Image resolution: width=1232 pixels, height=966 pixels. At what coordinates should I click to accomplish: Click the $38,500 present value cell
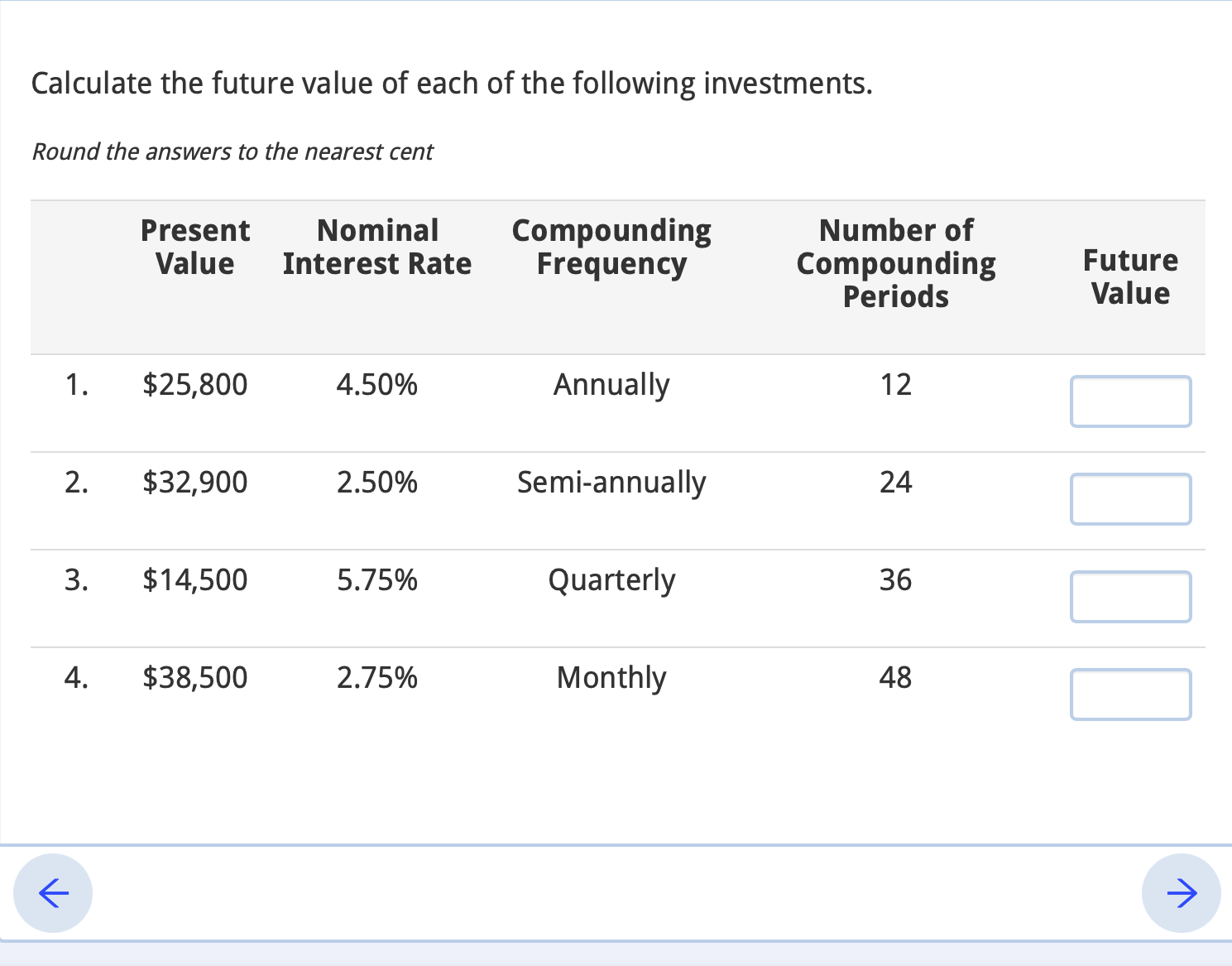click(x=194, y=678)
